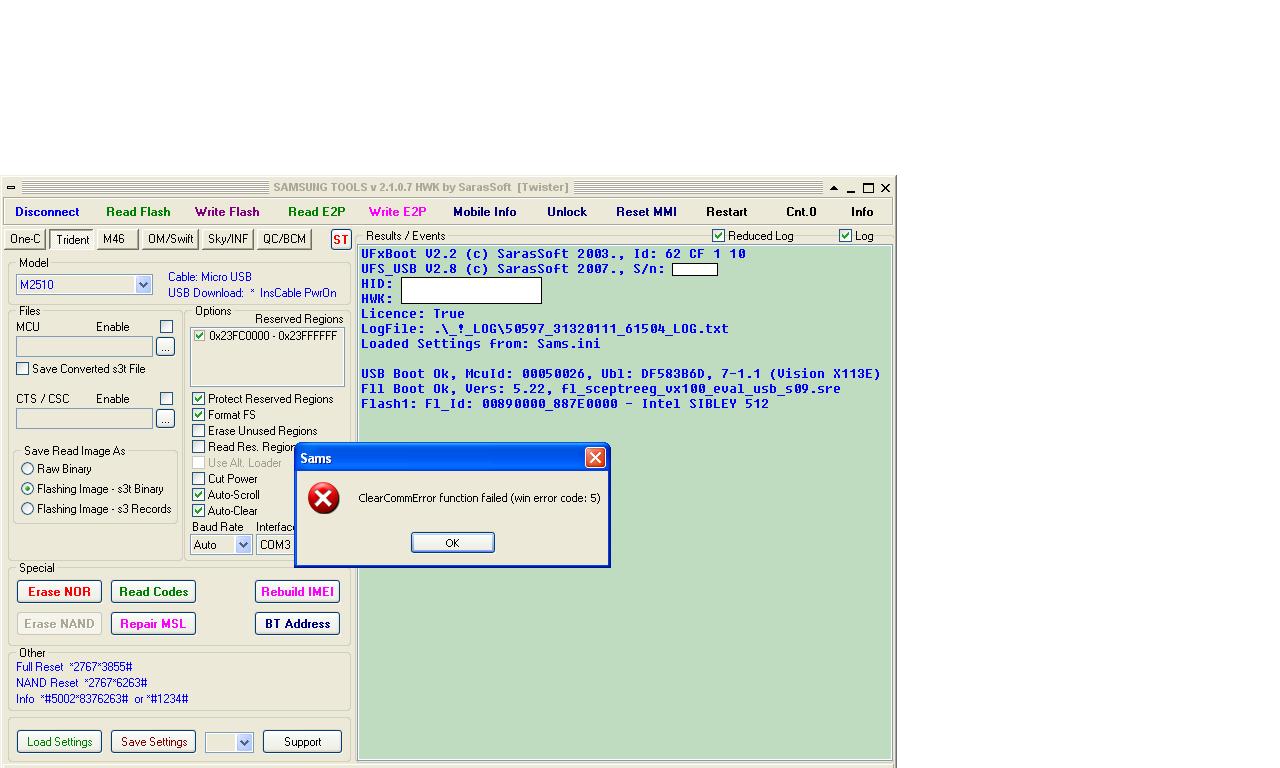This screenshot has width=1280, height=768.
Task: Click Disconnect in the top toolbar
Action: (x=47, y=212)
